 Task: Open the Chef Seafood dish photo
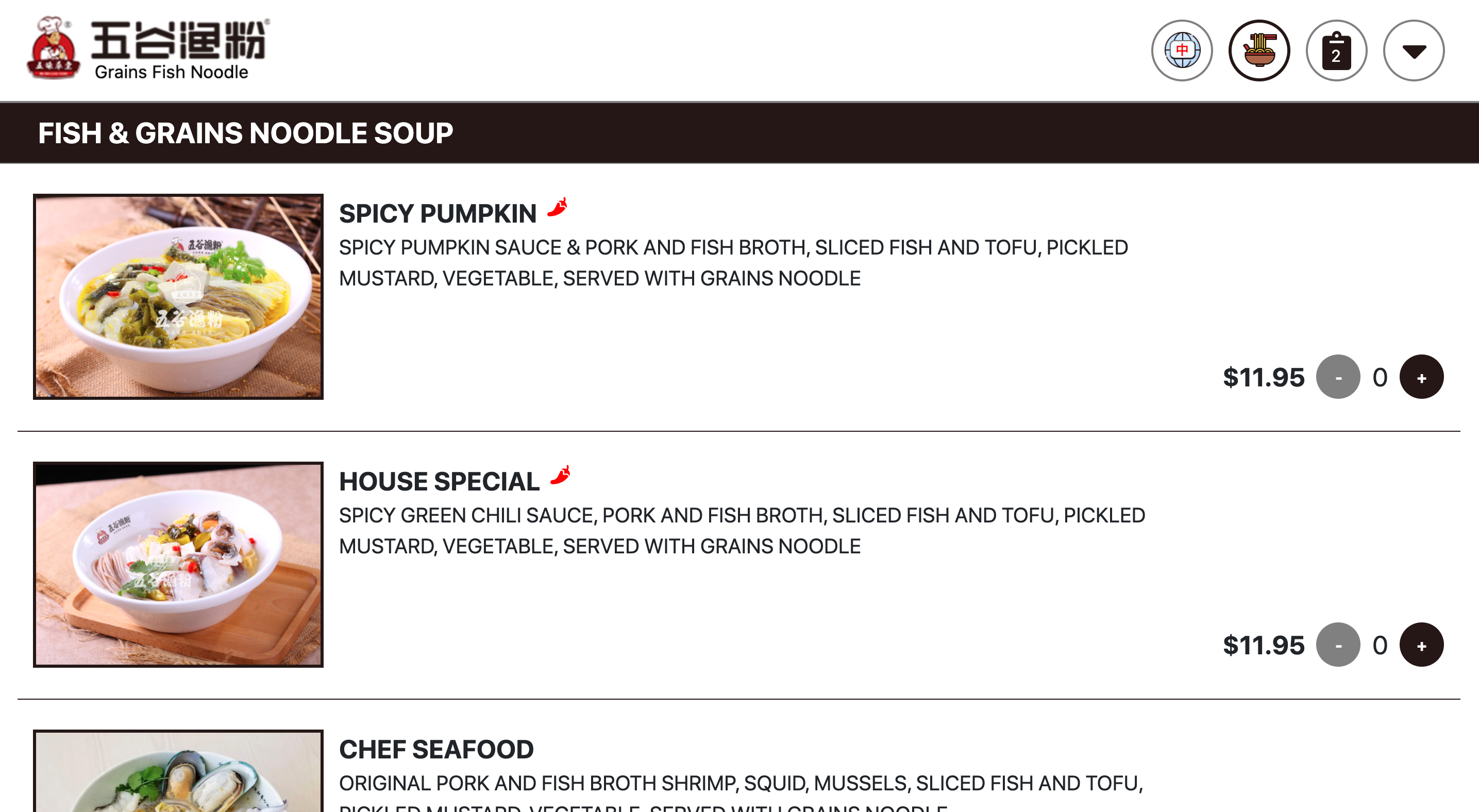[178, 771]
